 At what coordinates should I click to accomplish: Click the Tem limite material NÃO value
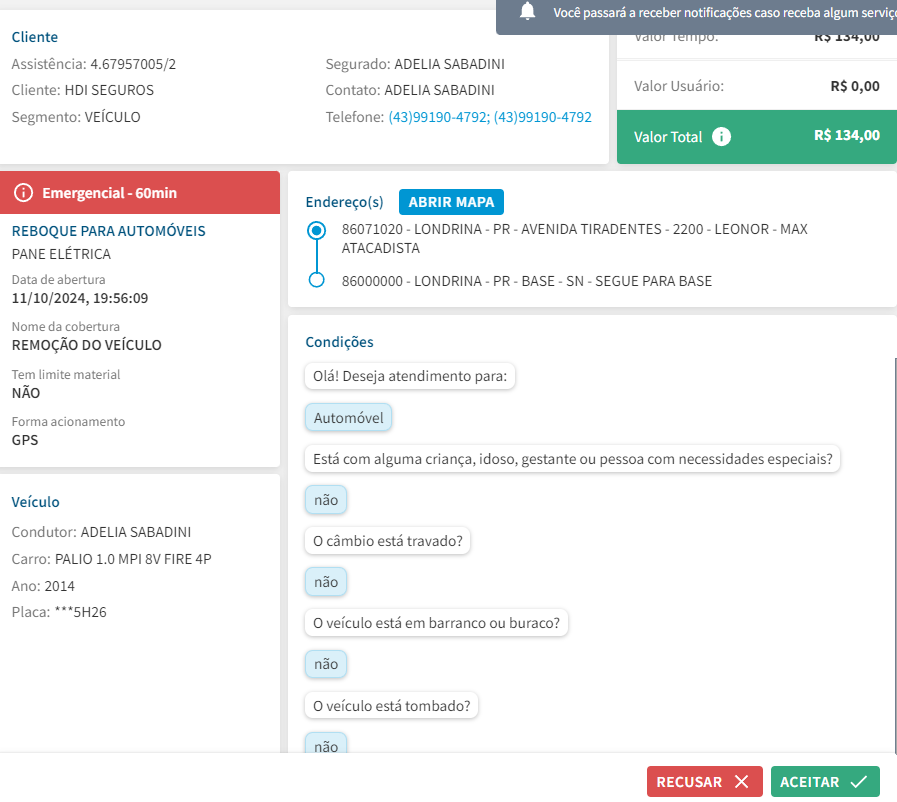[26, 393]
